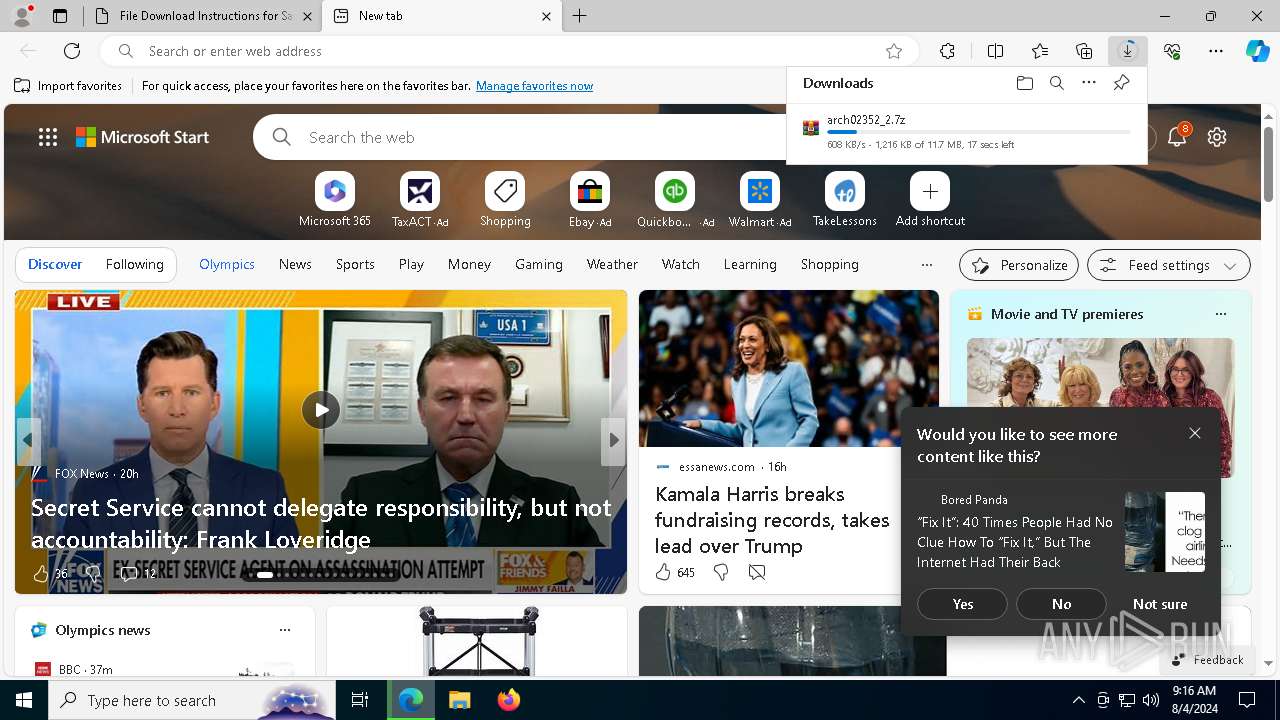1280x720 pixels.
Task: Toggle Downloads toolbar icon
Action: (1128, 51)
